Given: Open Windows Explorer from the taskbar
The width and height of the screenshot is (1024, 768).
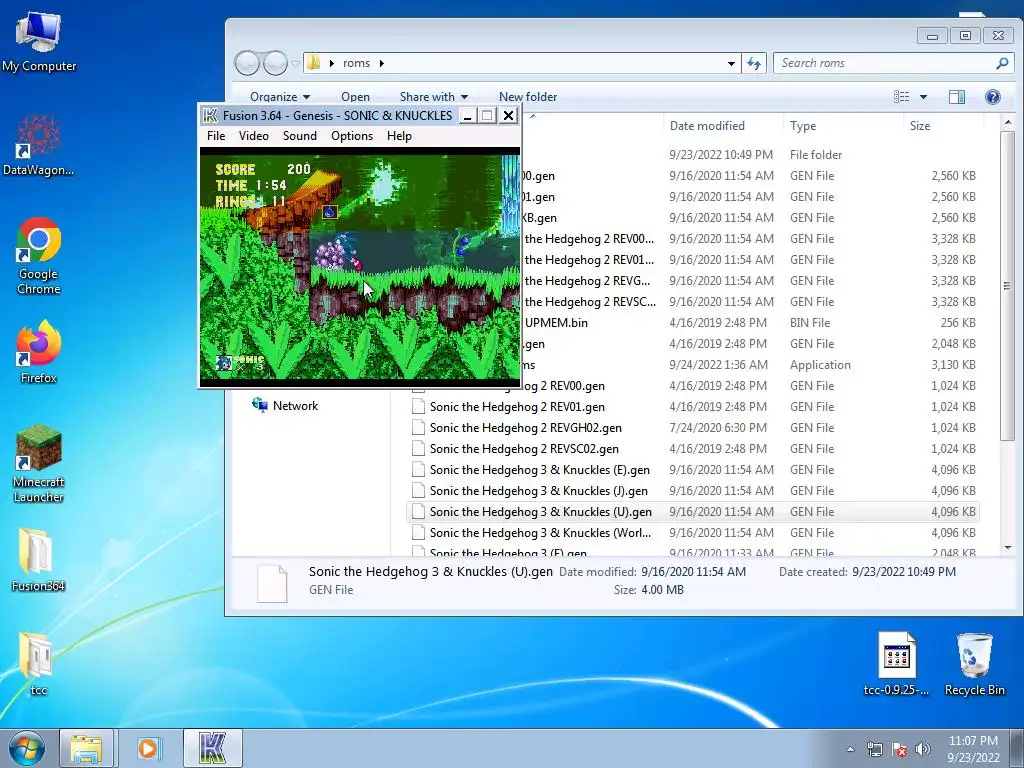Looking at the screenshot, I should (x=87, y=748).
